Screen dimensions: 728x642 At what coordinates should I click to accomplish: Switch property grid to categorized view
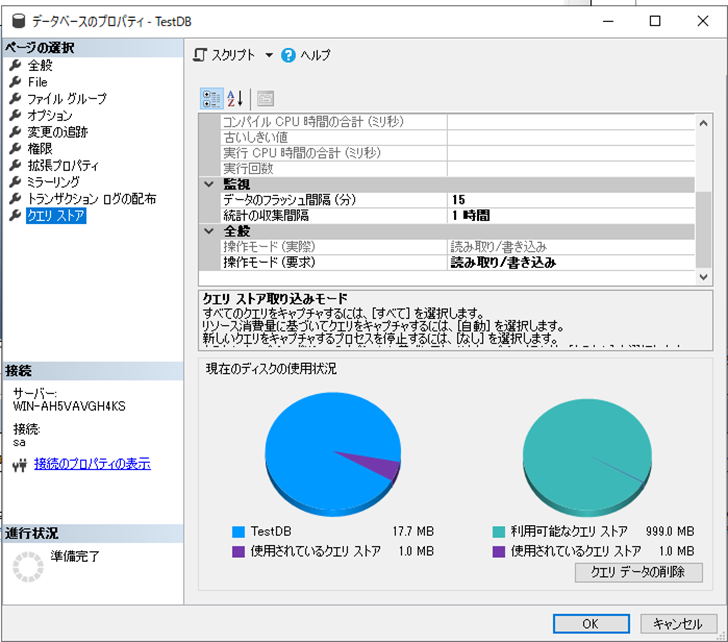(212, 98)
